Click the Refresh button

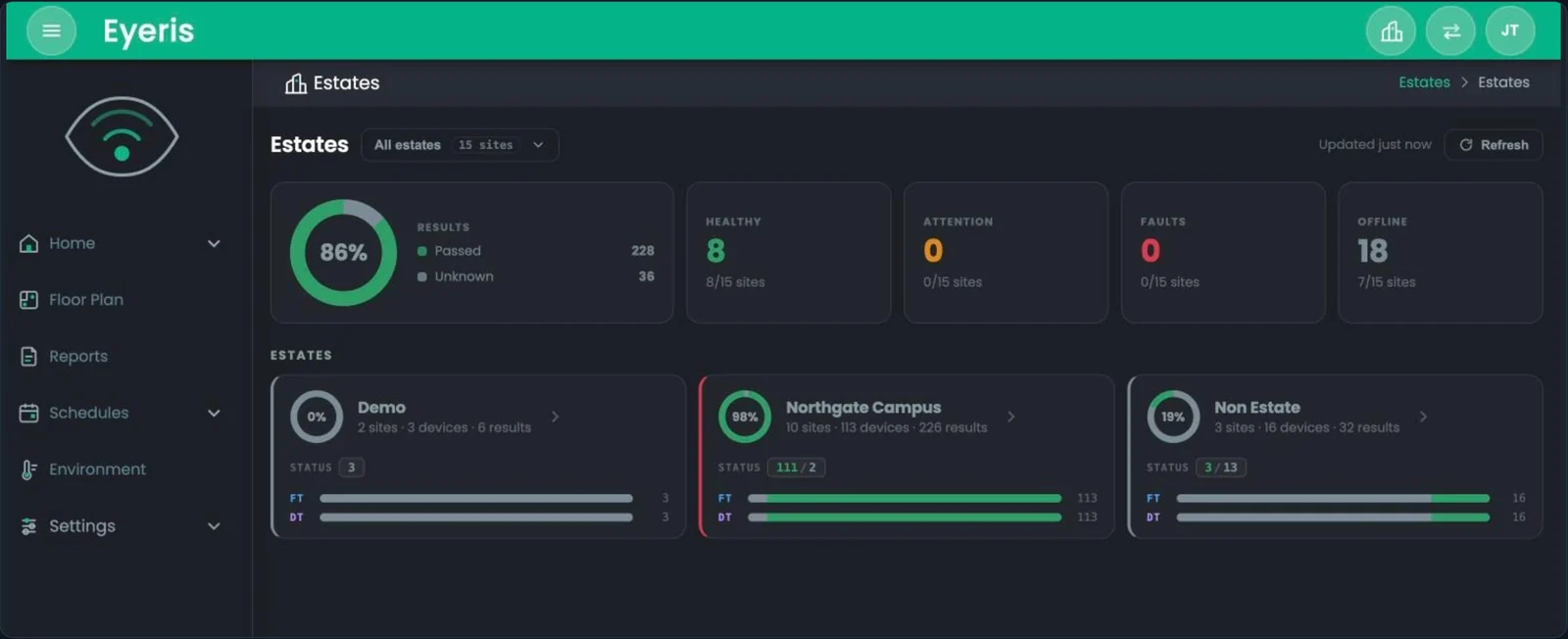(x=1494, y=145)
